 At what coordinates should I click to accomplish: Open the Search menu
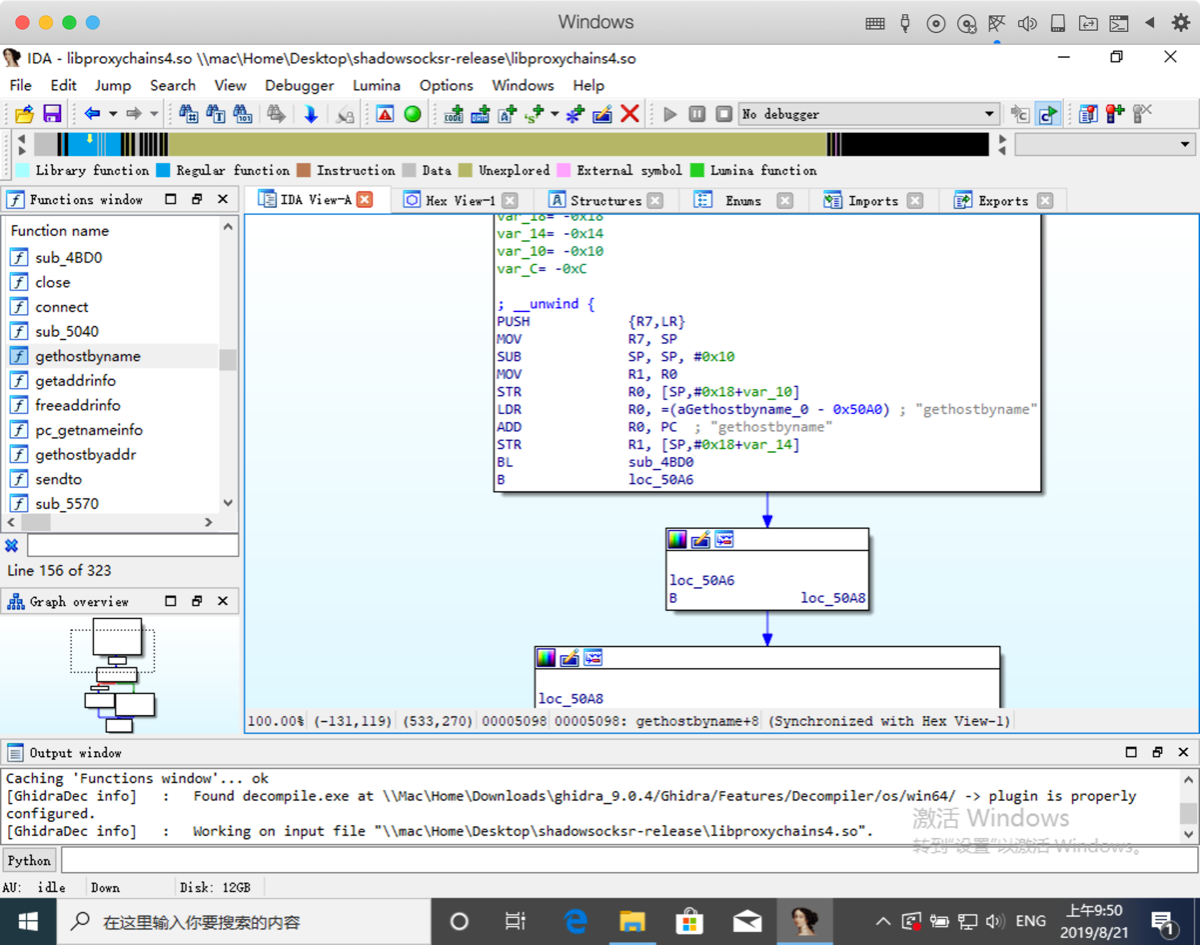[x=173, y=85]
